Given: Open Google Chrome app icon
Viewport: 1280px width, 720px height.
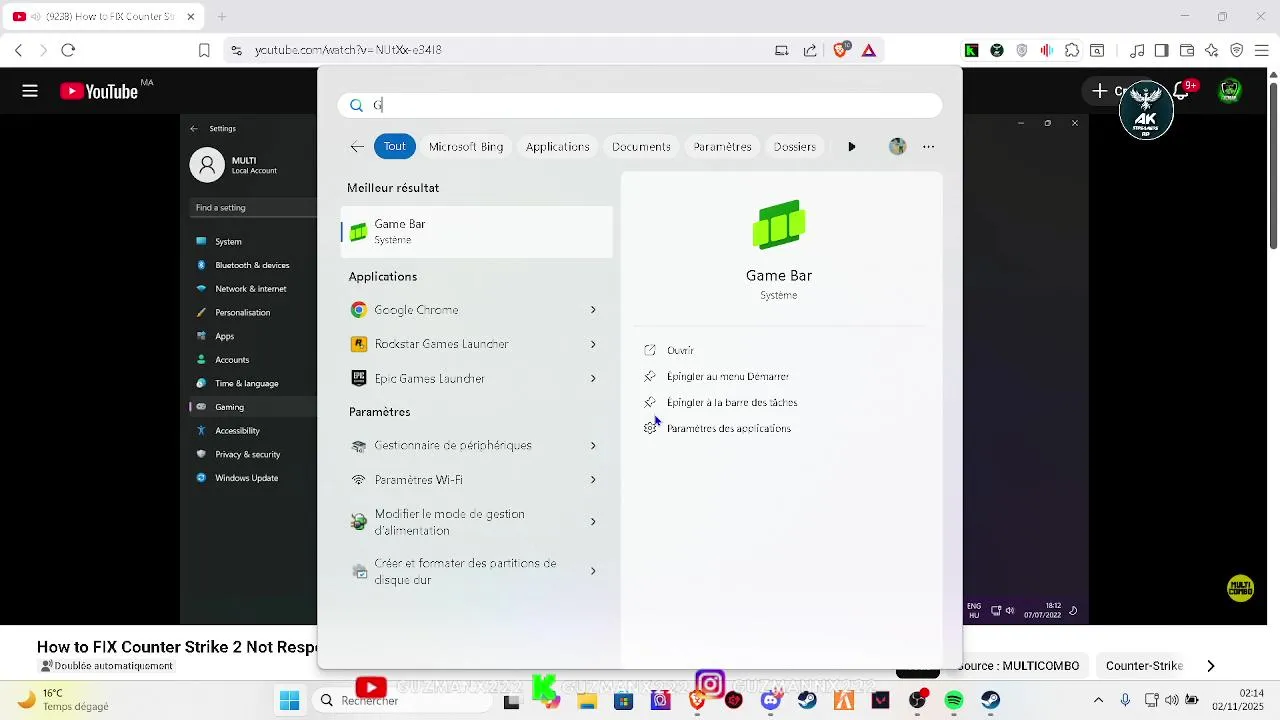Looking at the screenshot, I should (x=358, y=310).
